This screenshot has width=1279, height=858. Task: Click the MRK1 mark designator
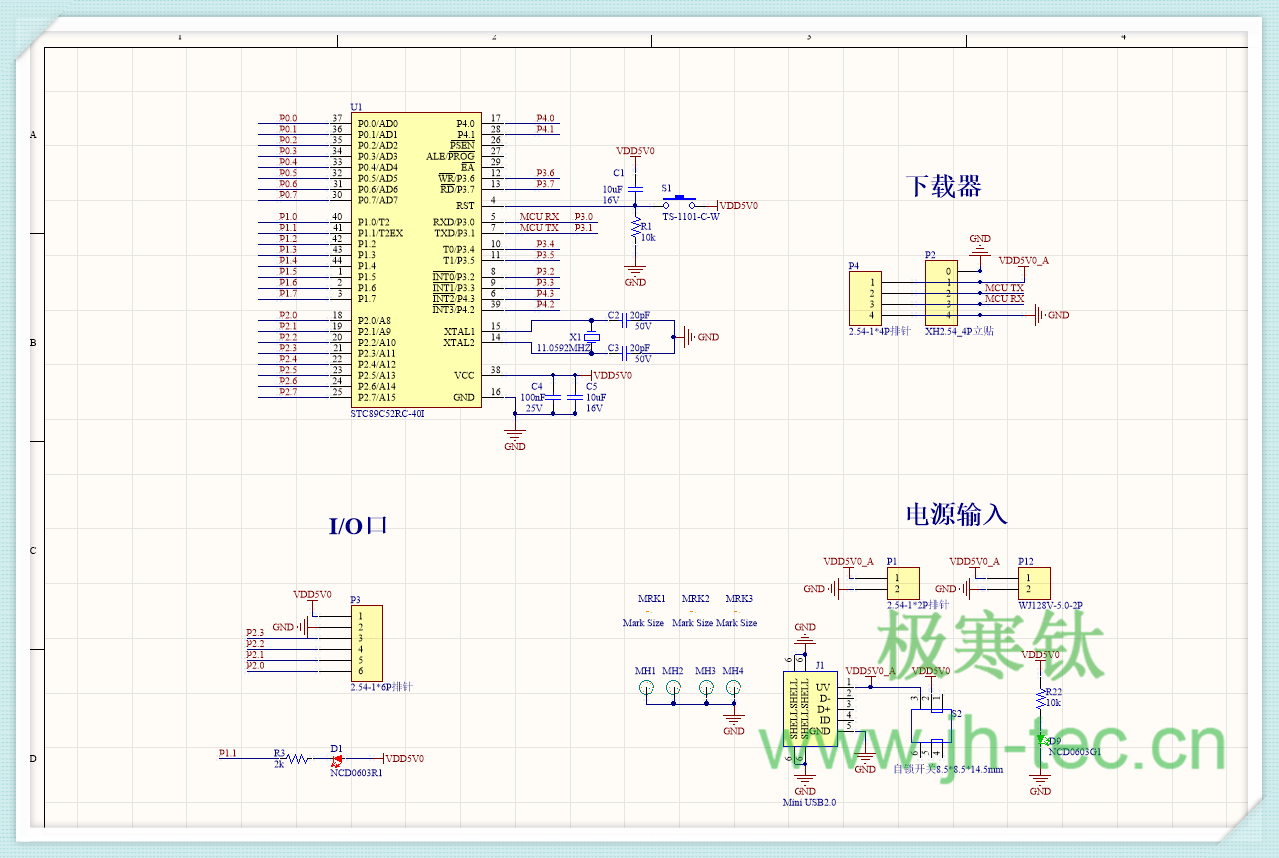[651, 599]
